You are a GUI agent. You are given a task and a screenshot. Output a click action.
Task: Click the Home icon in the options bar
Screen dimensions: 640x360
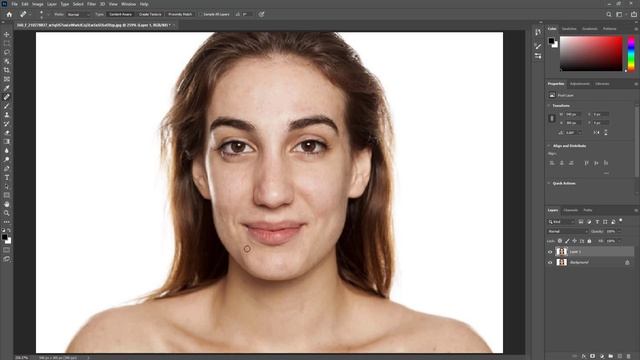(9, 14)
